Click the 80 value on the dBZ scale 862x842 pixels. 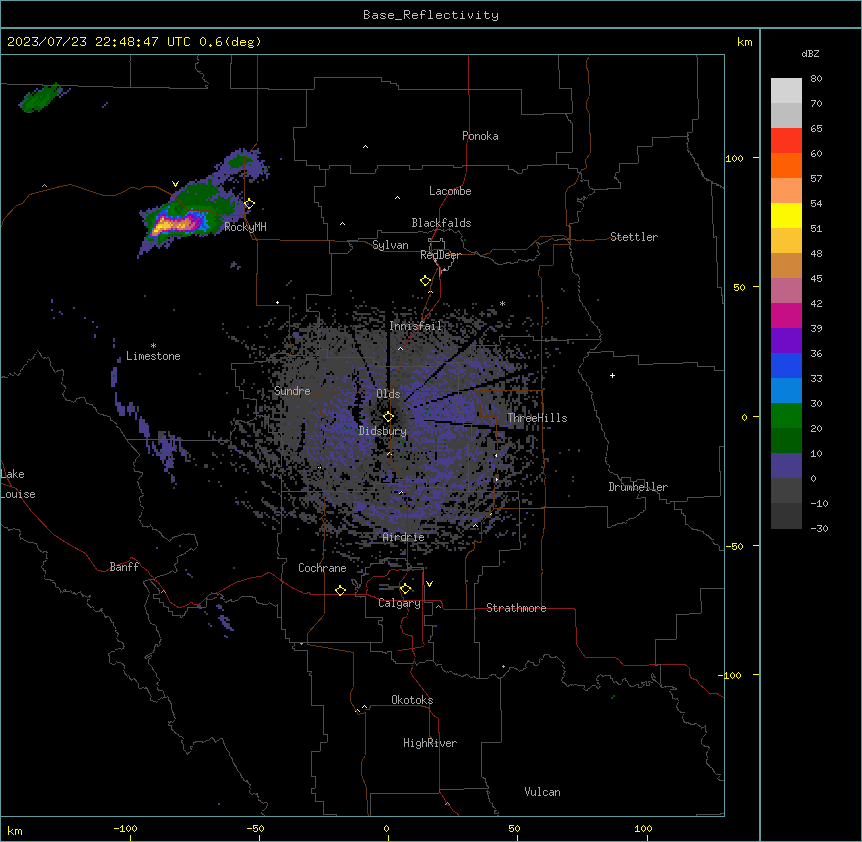point(816,79)
